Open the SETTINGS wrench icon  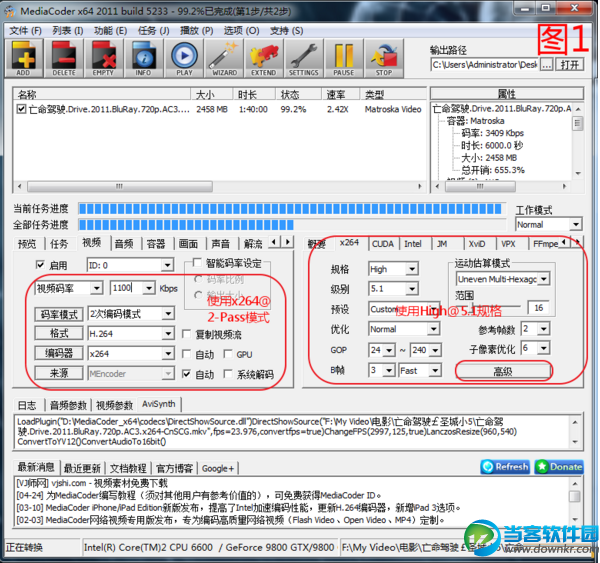pyautogui.click(x=304, y=58)
